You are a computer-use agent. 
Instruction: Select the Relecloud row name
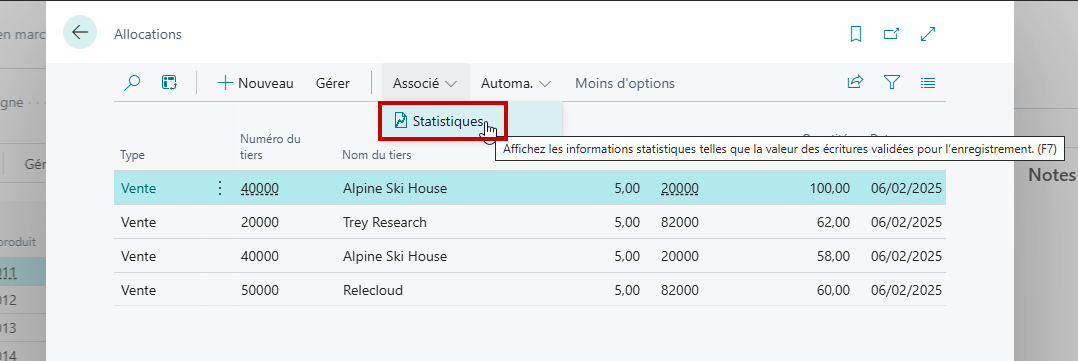(x=373, y=290)
